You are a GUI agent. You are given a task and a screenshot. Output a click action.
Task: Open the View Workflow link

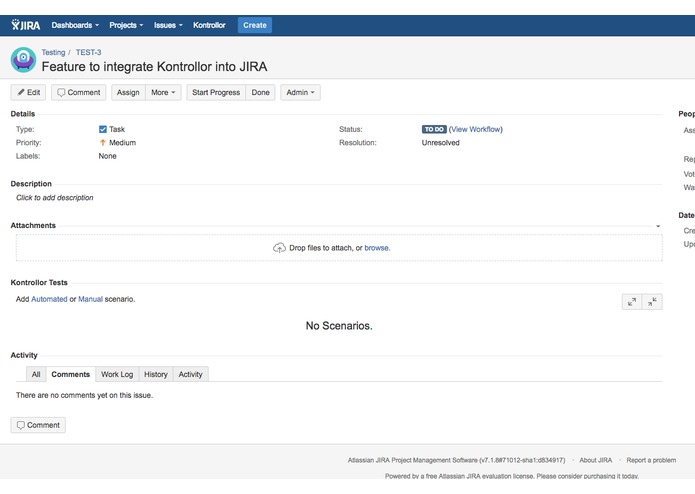pos(476,129)
